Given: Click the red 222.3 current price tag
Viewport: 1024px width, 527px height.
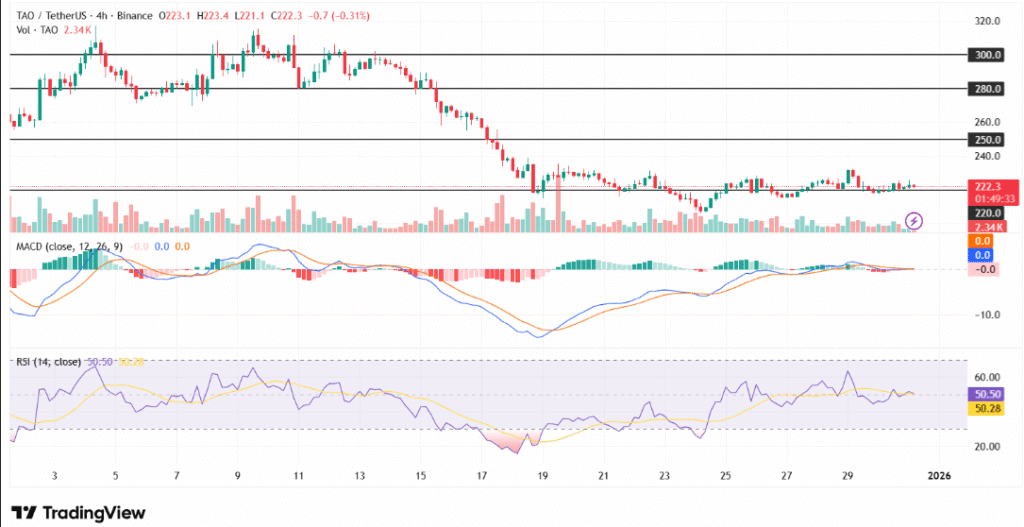Looking at the screenshot, I should pos(988,186).
